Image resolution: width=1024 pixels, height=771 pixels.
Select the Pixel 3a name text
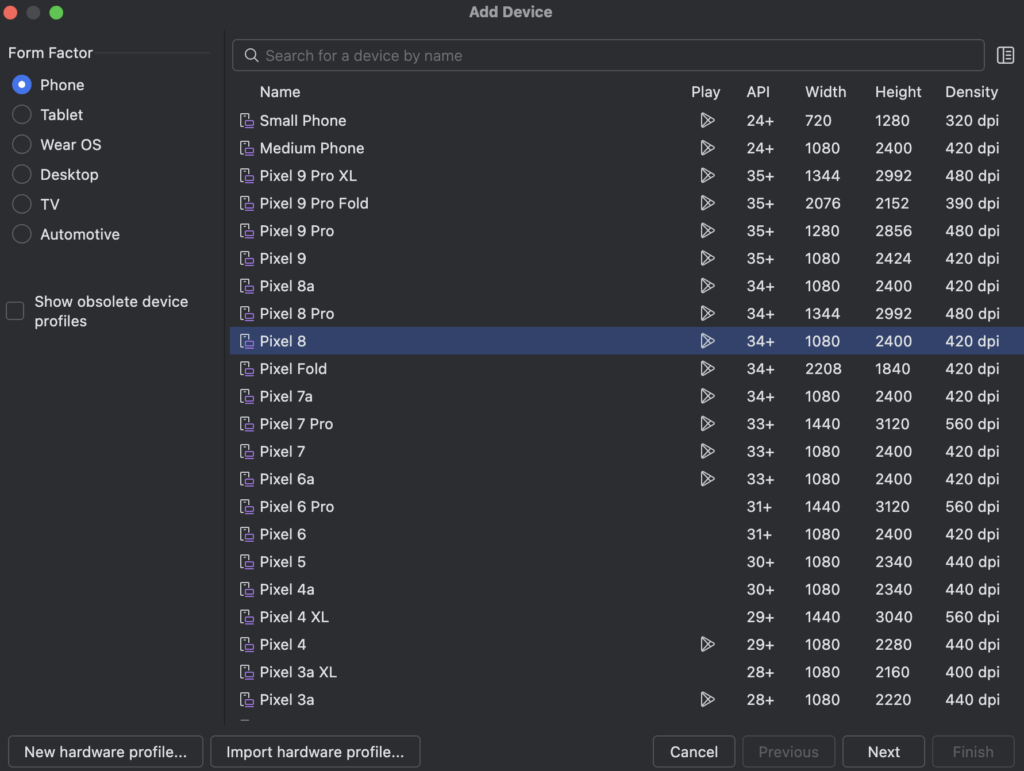coord(287,700)
